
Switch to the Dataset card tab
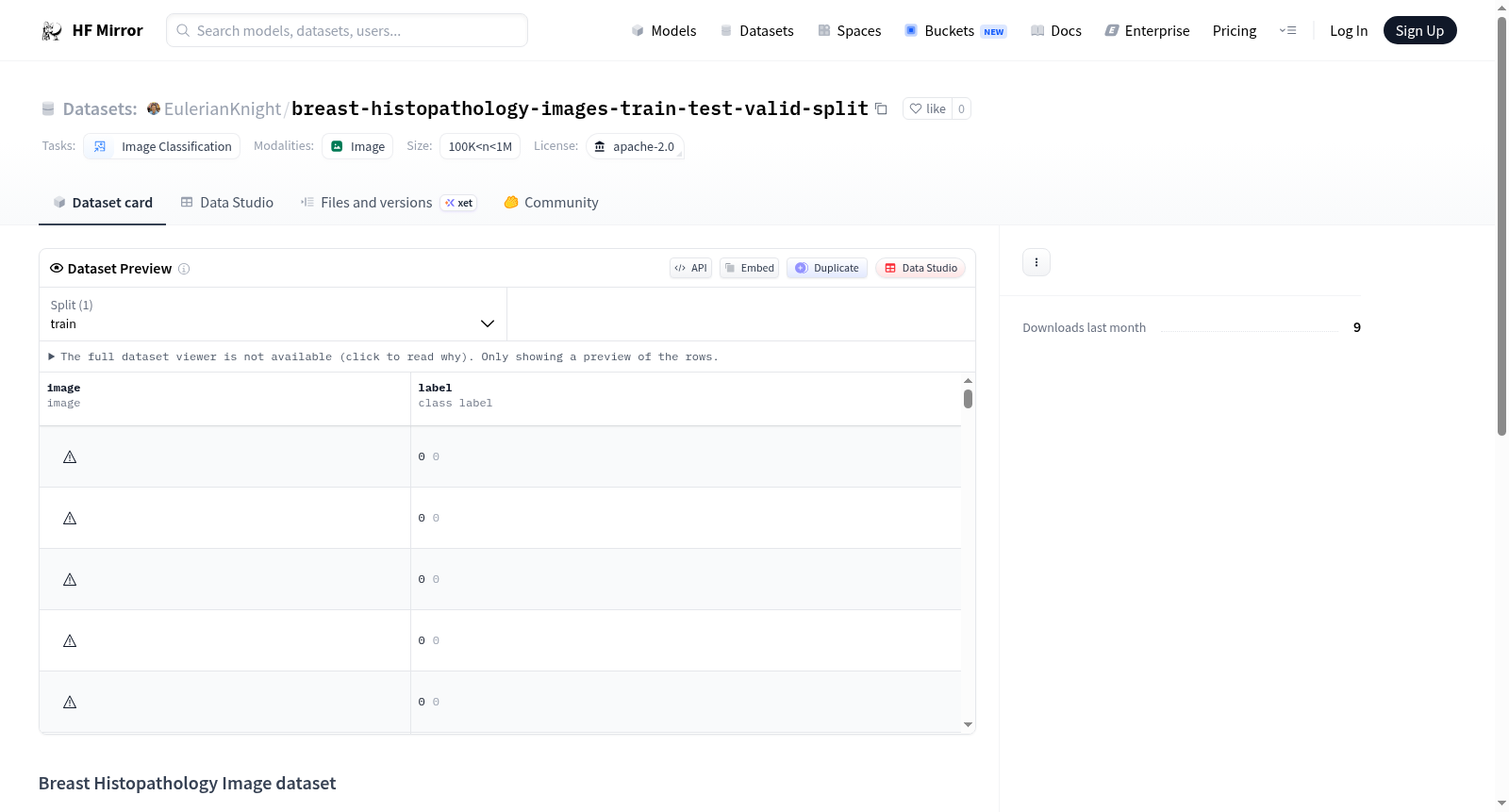click(103, 203)
